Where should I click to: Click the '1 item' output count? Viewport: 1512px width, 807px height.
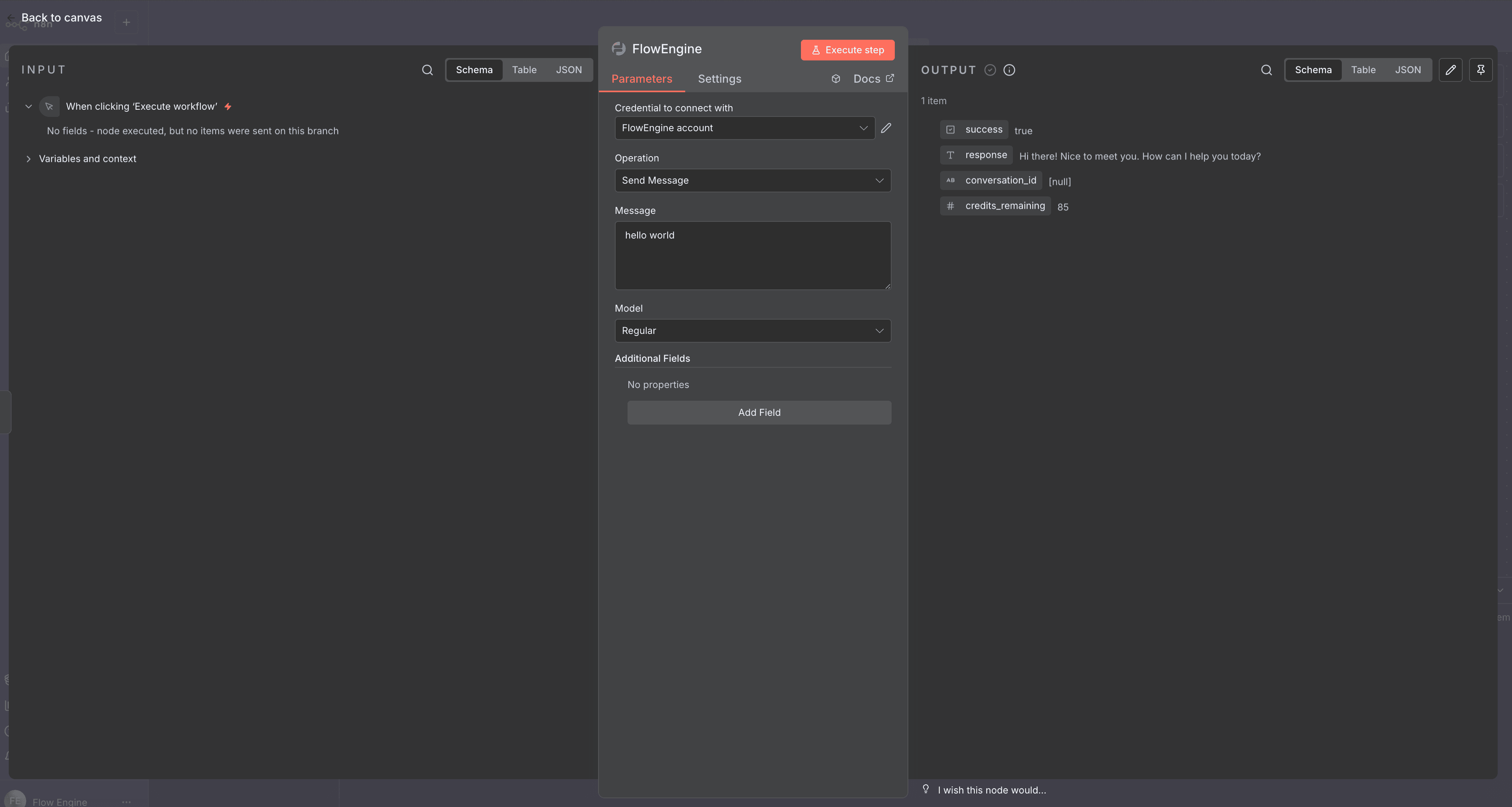(933, 101)
